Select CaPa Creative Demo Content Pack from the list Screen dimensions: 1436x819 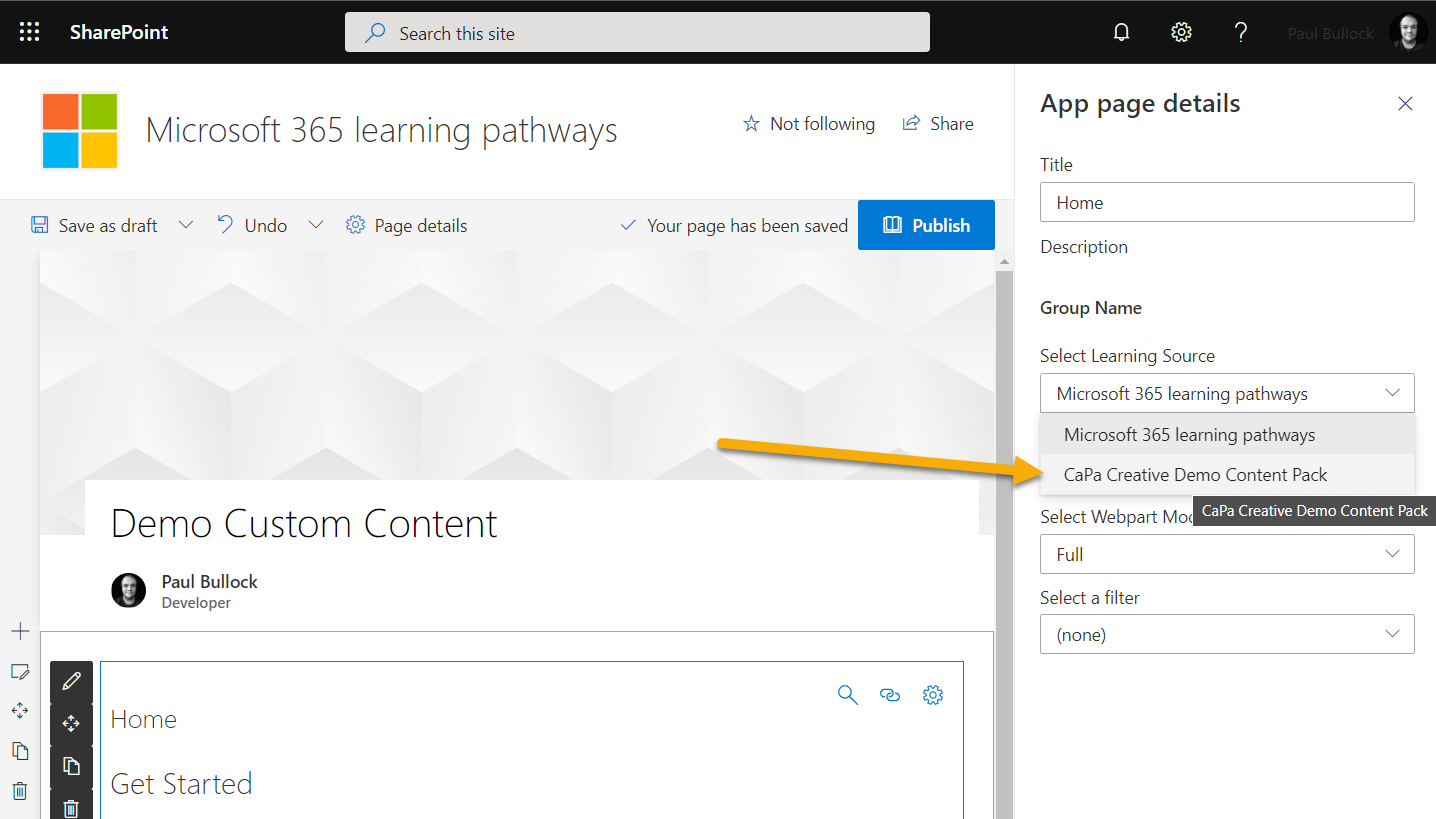[x=1195, y=474]
